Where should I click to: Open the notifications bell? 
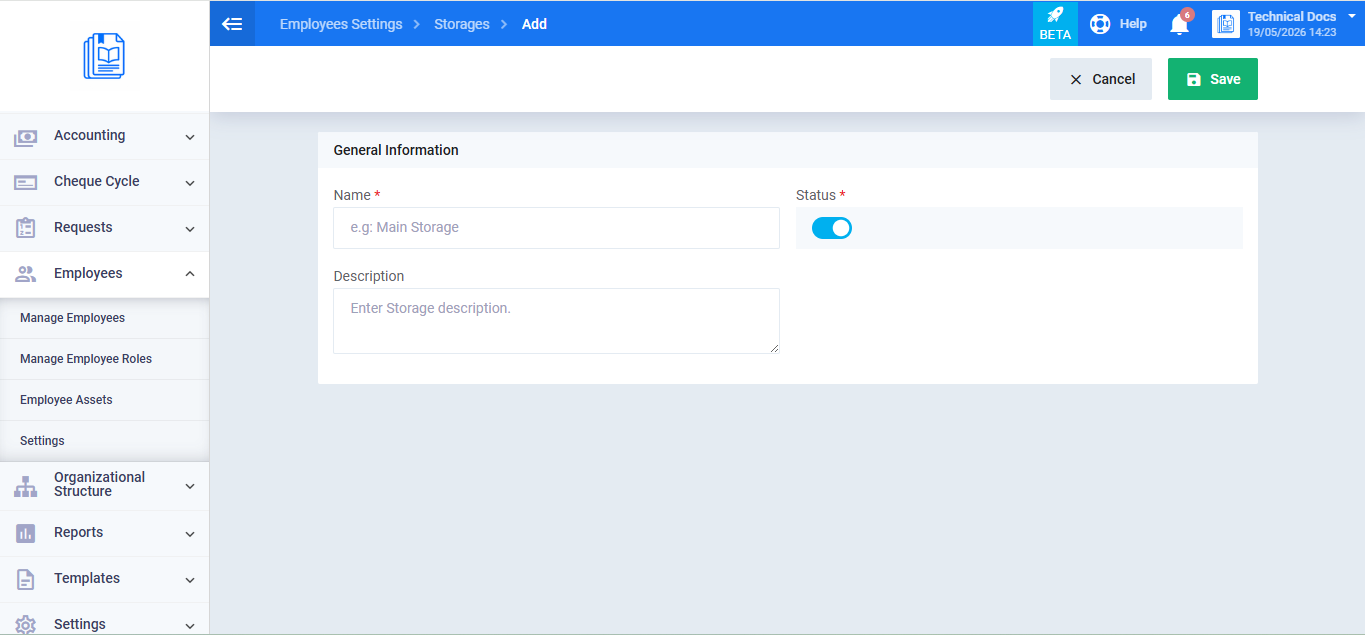pyautogui.click(x=1179, y=24)
